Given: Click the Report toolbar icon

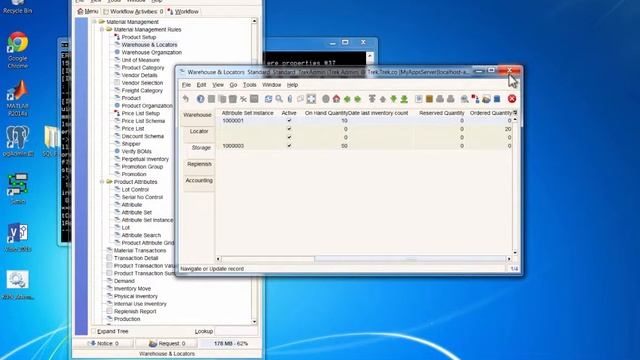Looking at the screenshot, I should 419,99.
